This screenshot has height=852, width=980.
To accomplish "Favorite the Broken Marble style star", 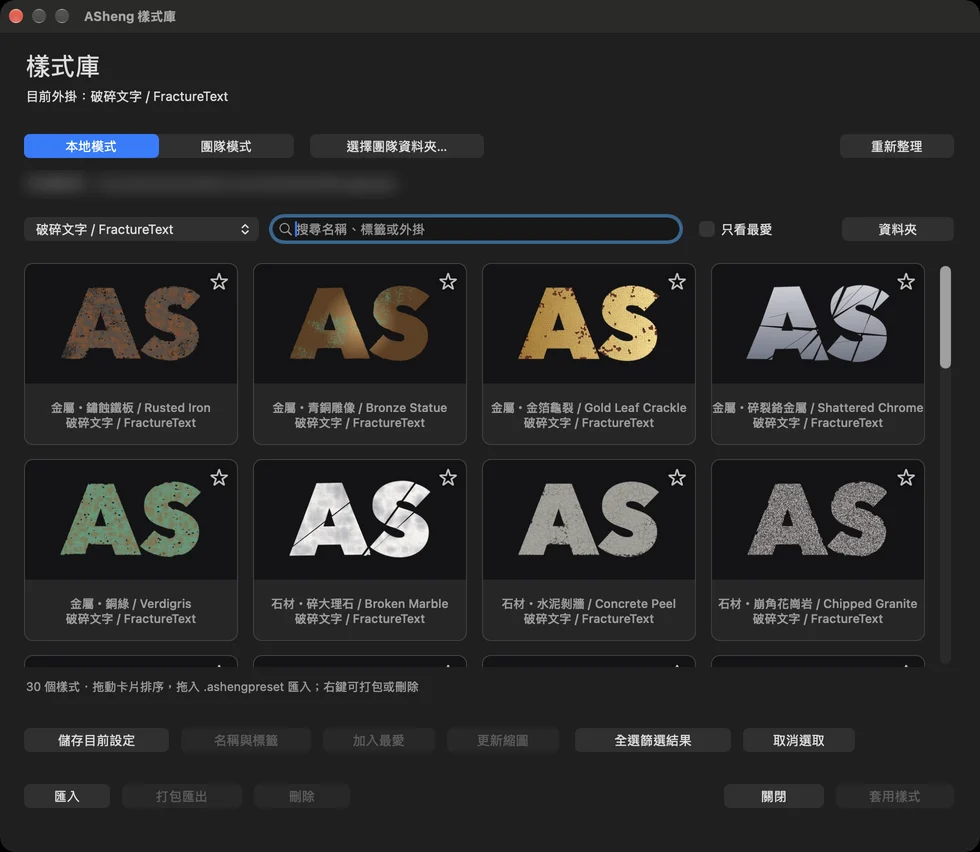I will (448, 478).
